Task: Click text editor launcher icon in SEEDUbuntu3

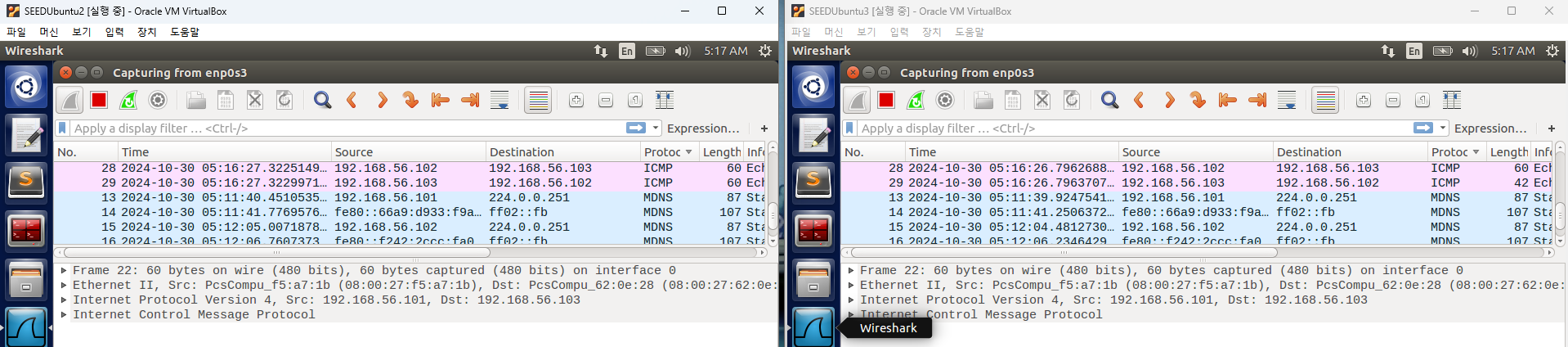Action: (x=813, y=135)
